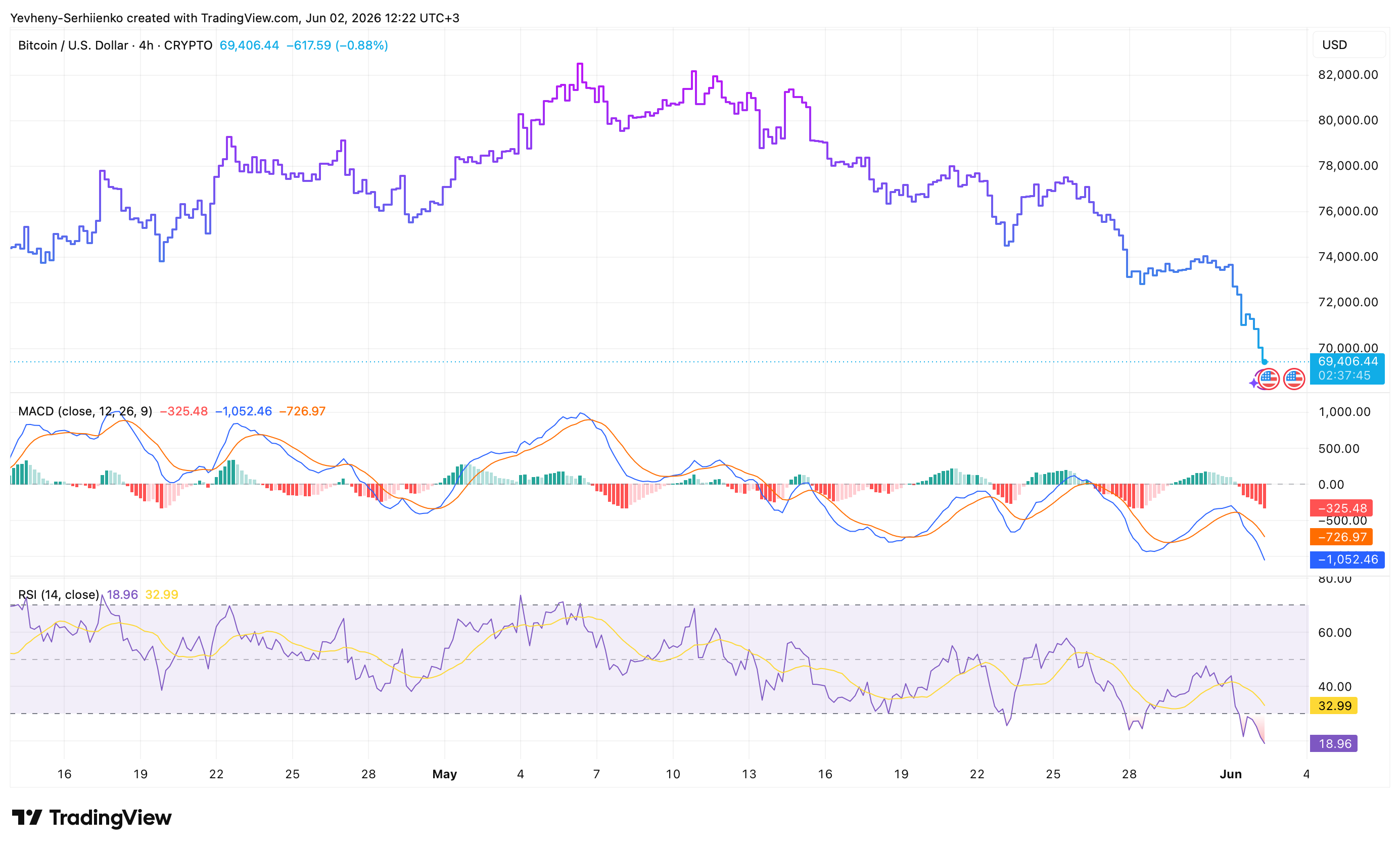Screen dimensions: 1400x848
Task: Click the 13 date label on the time axis
Action: point(749,774)
